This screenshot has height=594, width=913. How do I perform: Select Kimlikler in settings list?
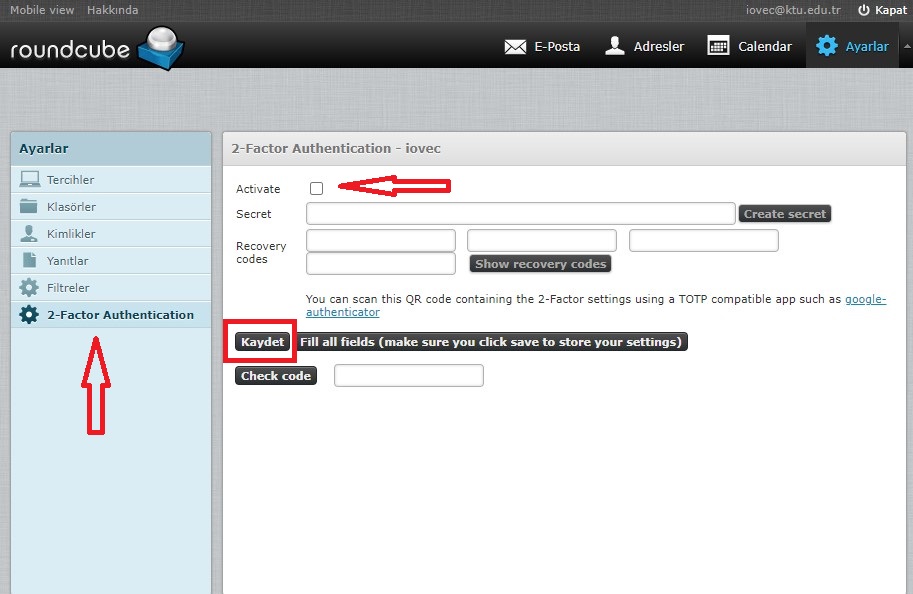111,234
